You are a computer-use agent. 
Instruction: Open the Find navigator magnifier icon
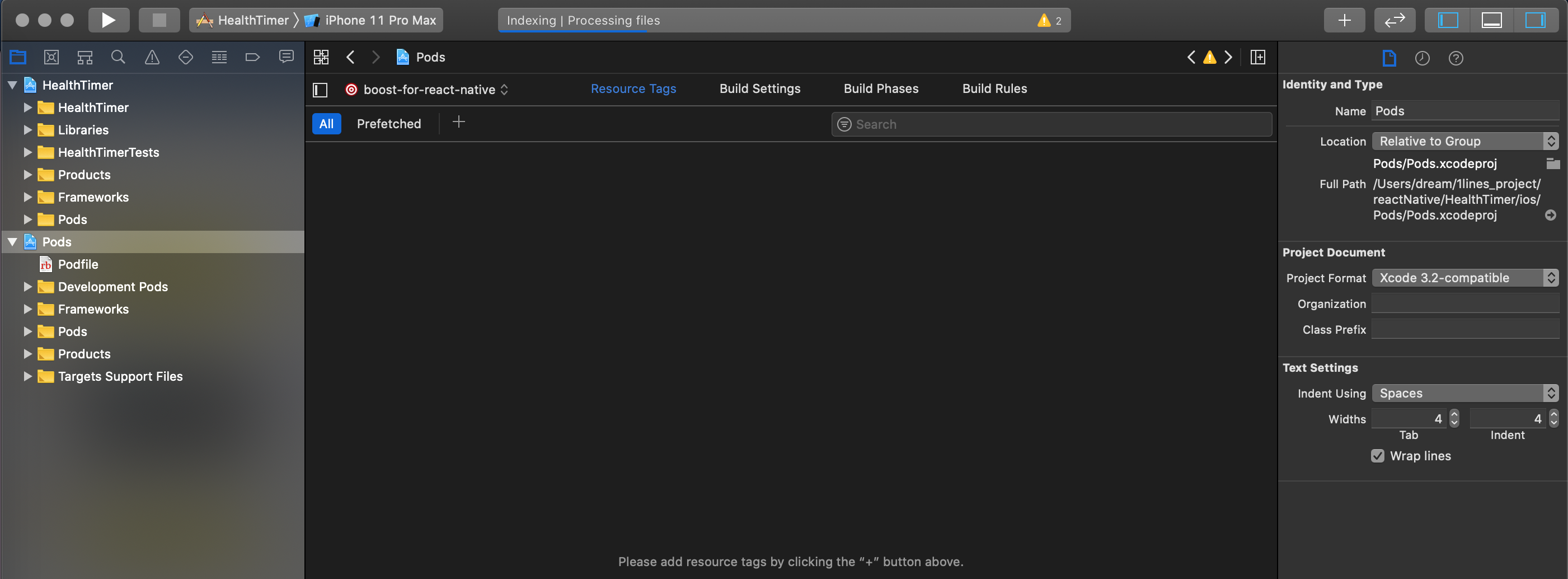pyautogui.click(x=118, y=57)
